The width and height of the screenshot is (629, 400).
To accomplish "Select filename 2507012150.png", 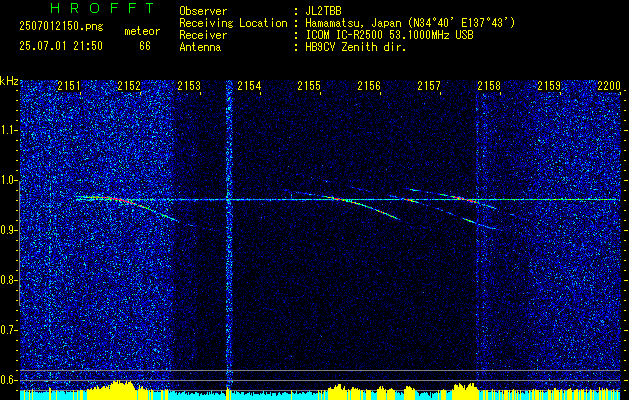I will tap(61, 27).
